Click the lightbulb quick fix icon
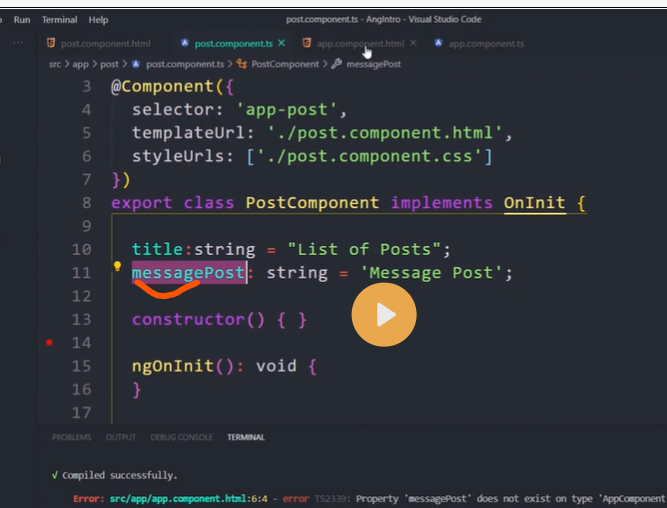This screenshot has width=667, height=508. click(x=117, y=268)
